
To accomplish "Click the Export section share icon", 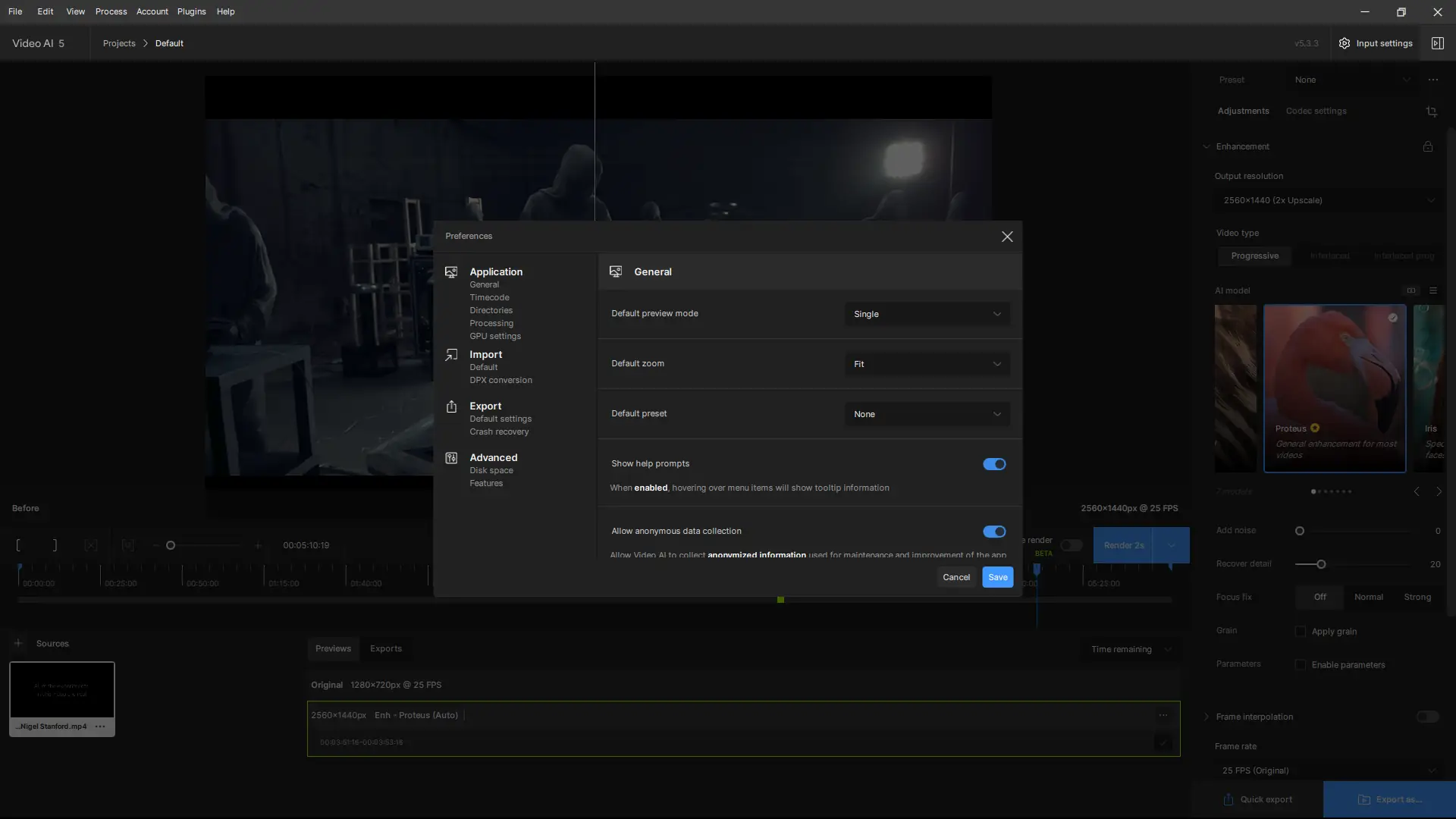I will click(451, 406).
